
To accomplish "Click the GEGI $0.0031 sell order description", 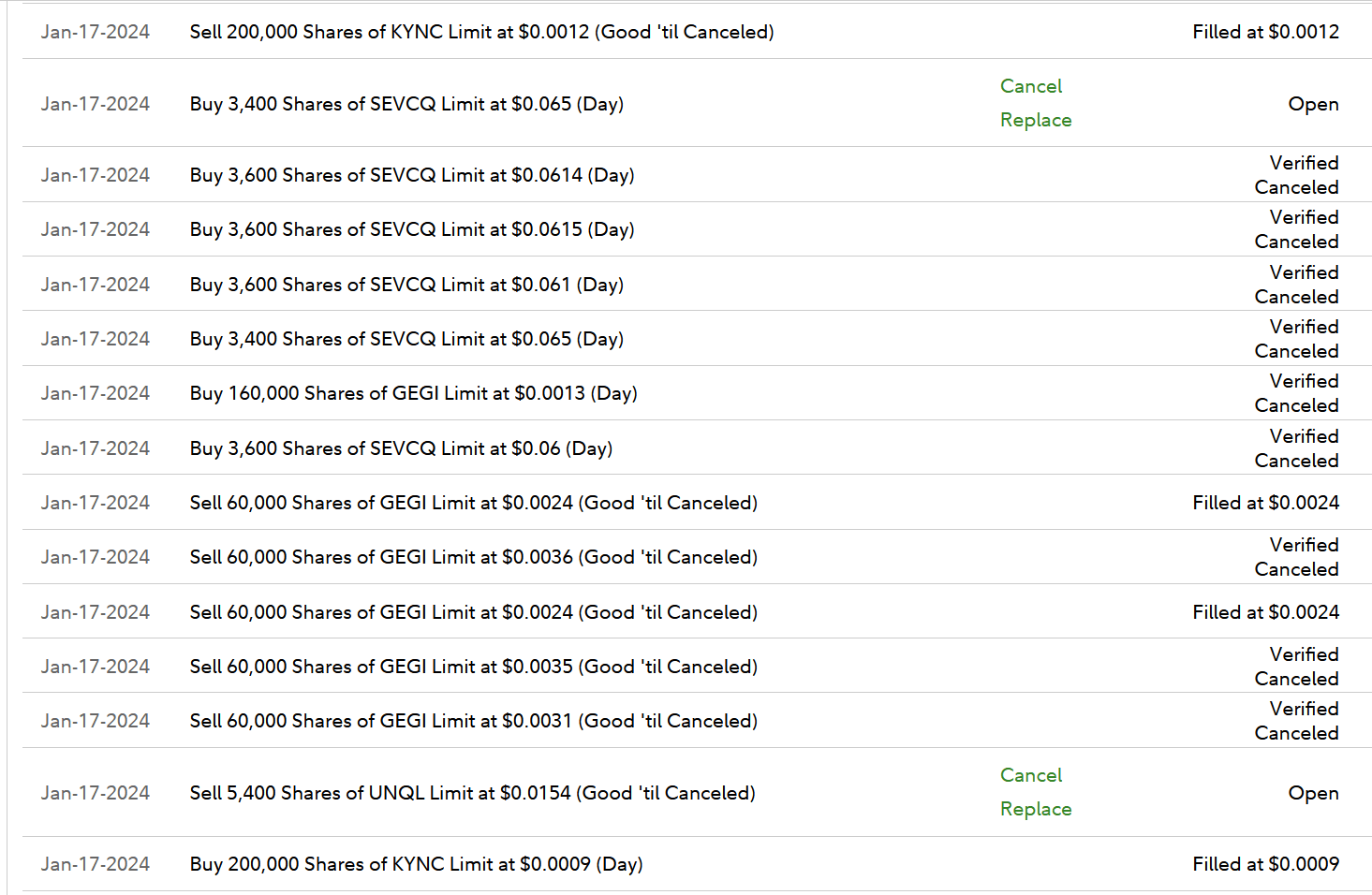I will (x=473, y=721).
